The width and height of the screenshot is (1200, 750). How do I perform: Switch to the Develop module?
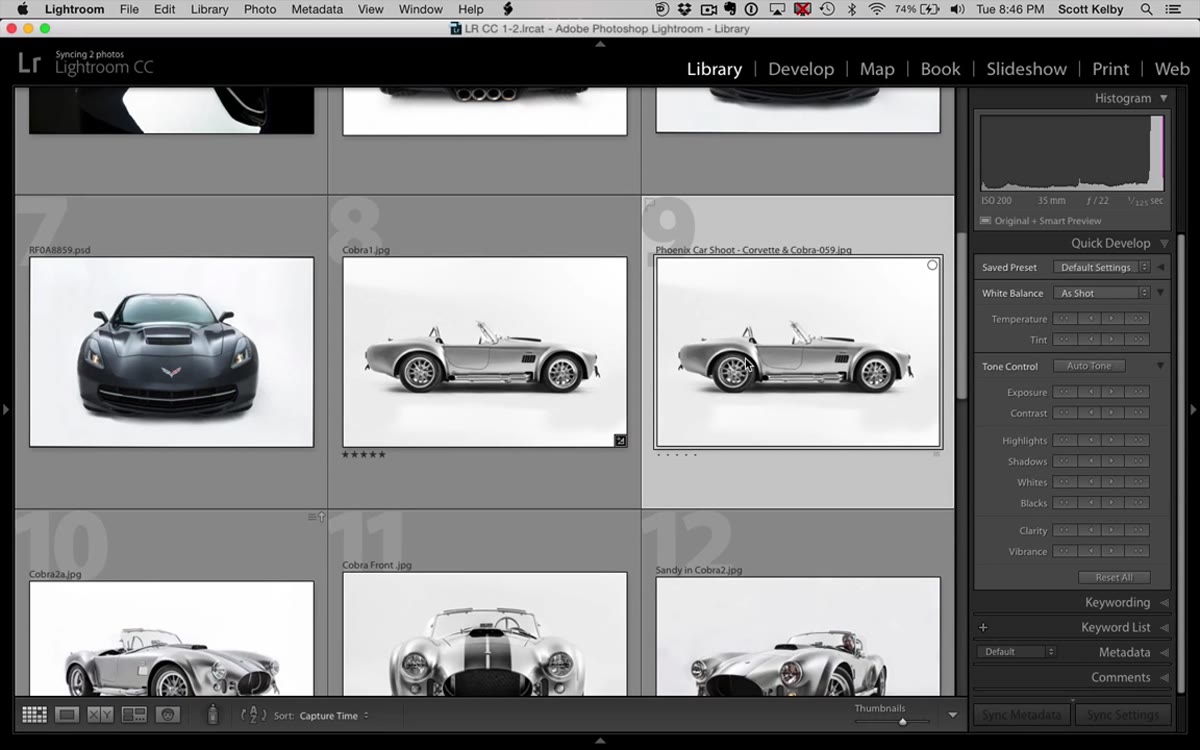tap(801, 69)
